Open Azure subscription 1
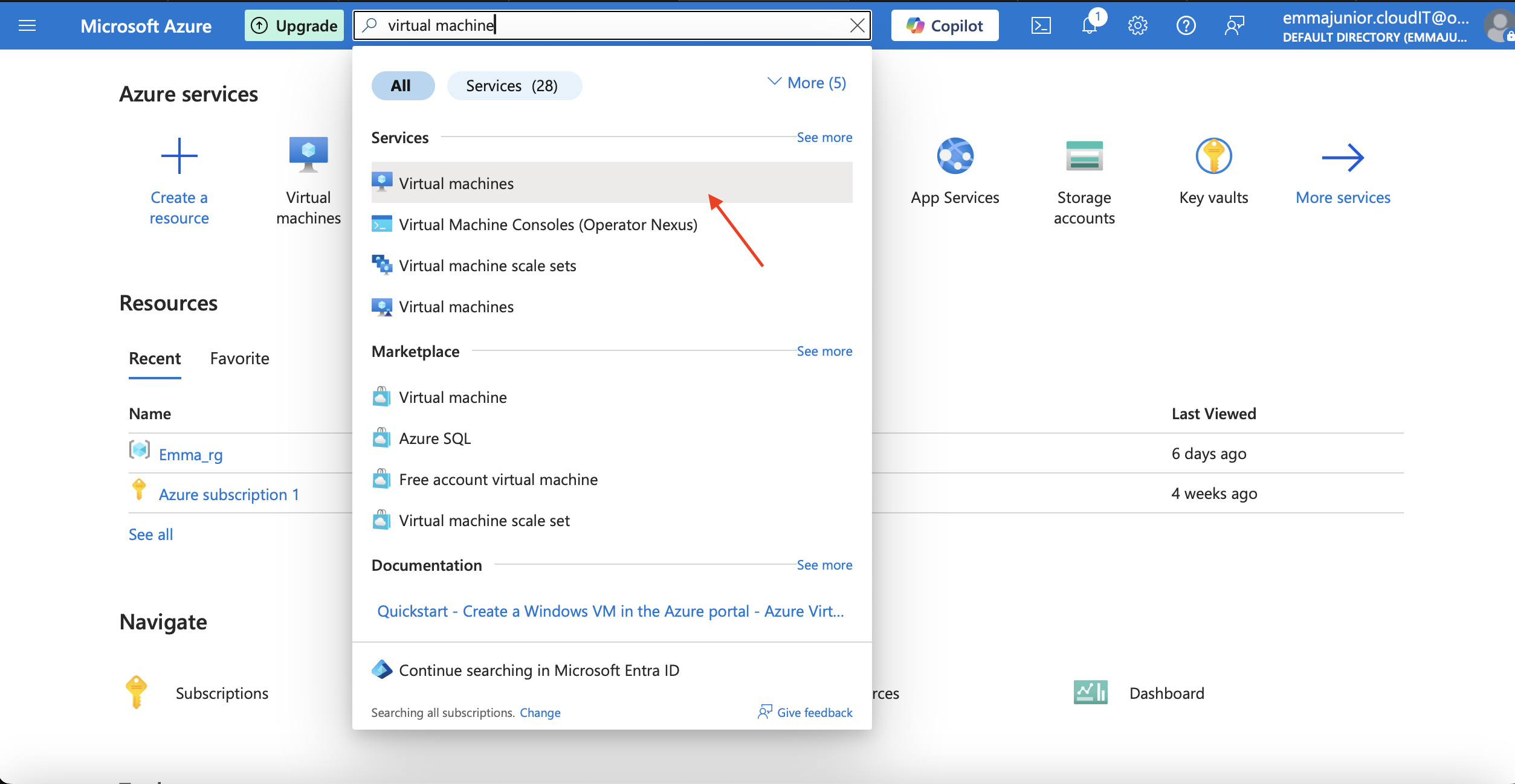The width and height of the screenshot is (1515, 784). [x=229, y=494]
